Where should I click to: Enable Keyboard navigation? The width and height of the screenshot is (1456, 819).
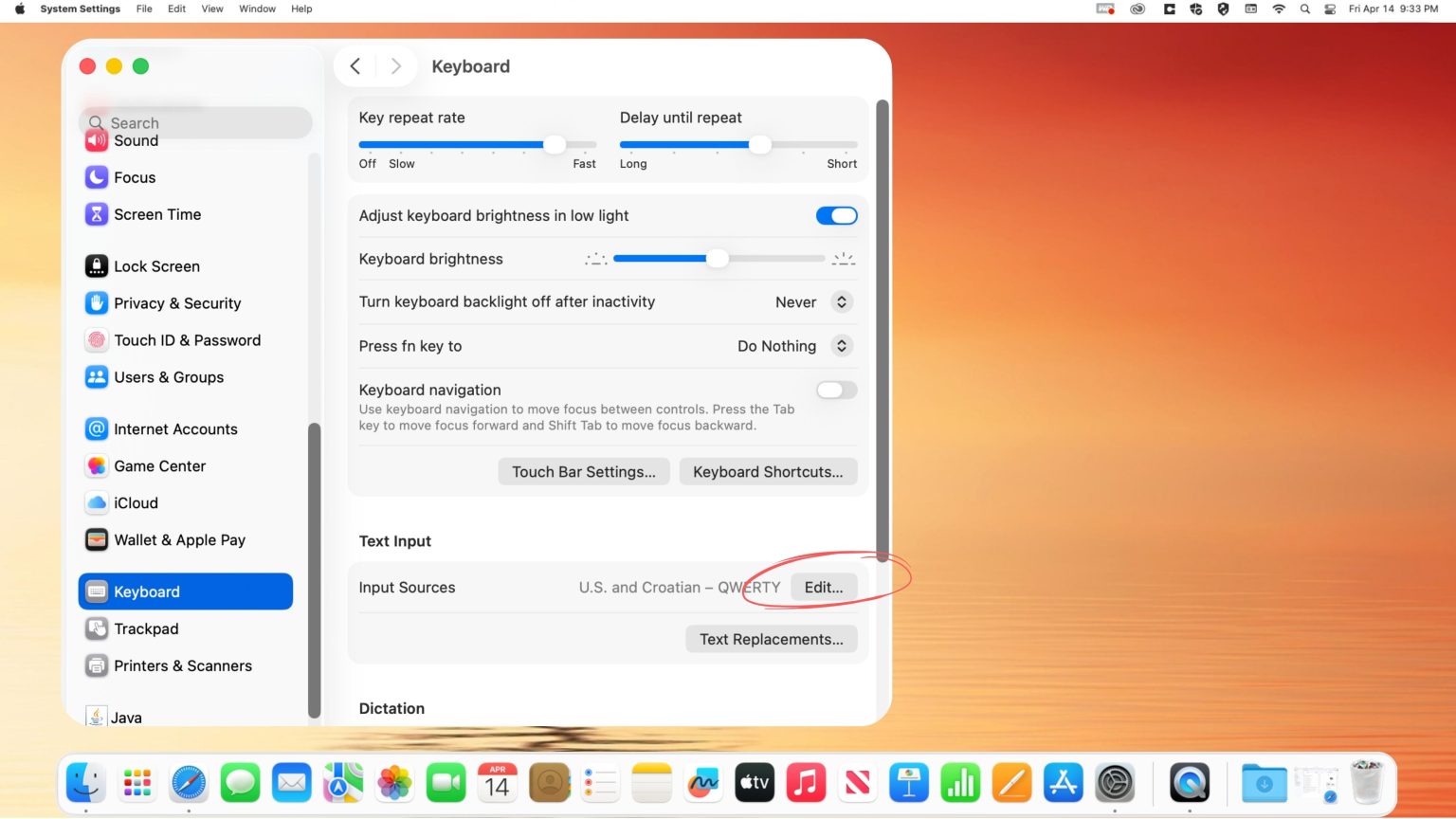pyautogui.click(x=835, y=390)
